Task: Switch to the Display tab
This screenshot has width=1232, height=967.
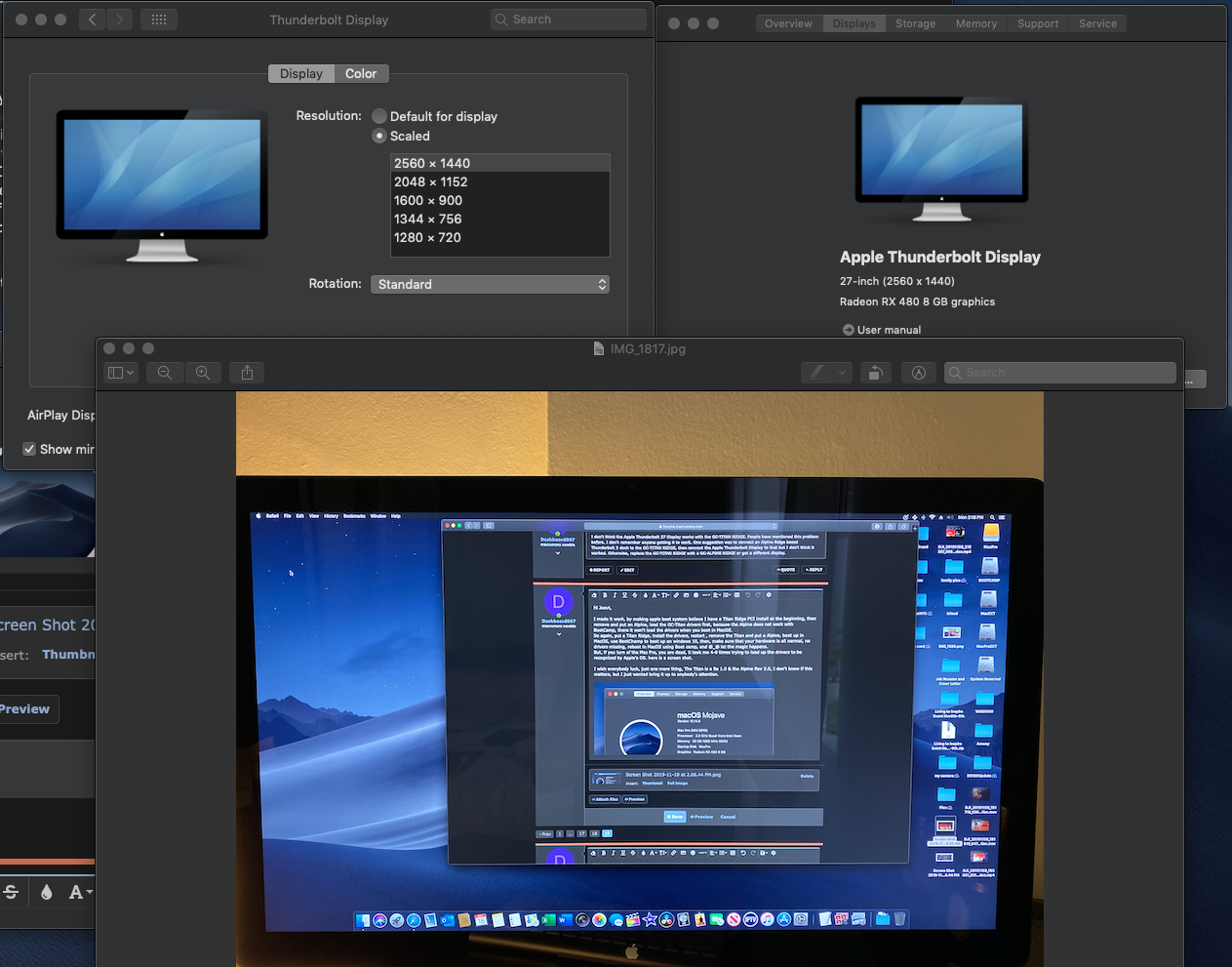Action: click(300, 74)
